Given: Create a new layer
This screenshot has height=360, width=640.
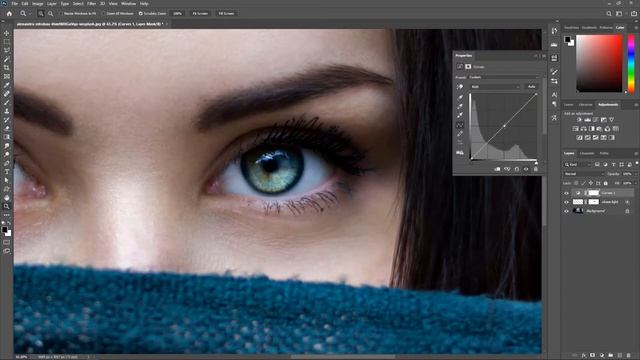Looking at the screenshot, I should point(620,356).
